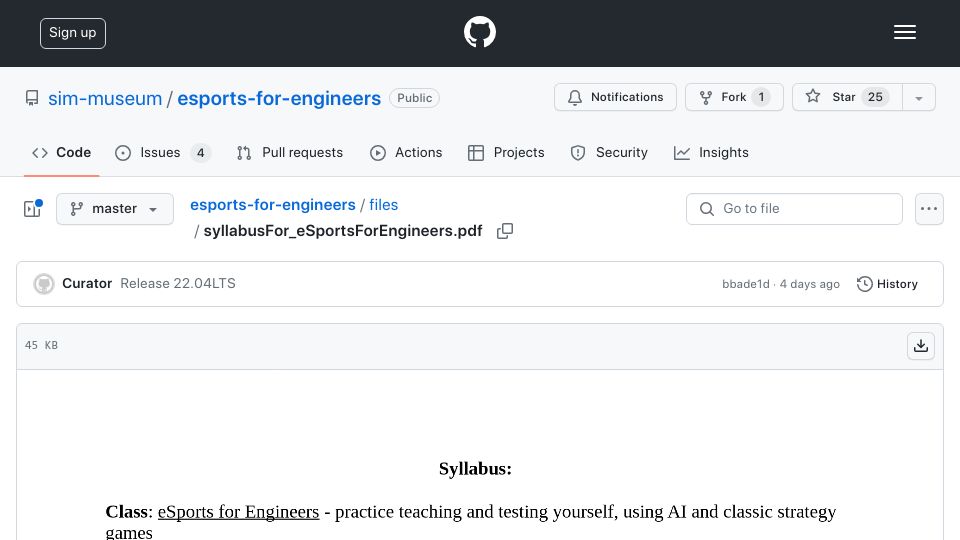Open the GitHub homepage logo
Image resolution: width=960 pixels, height=540 pixels.
(x=479, y=32)
